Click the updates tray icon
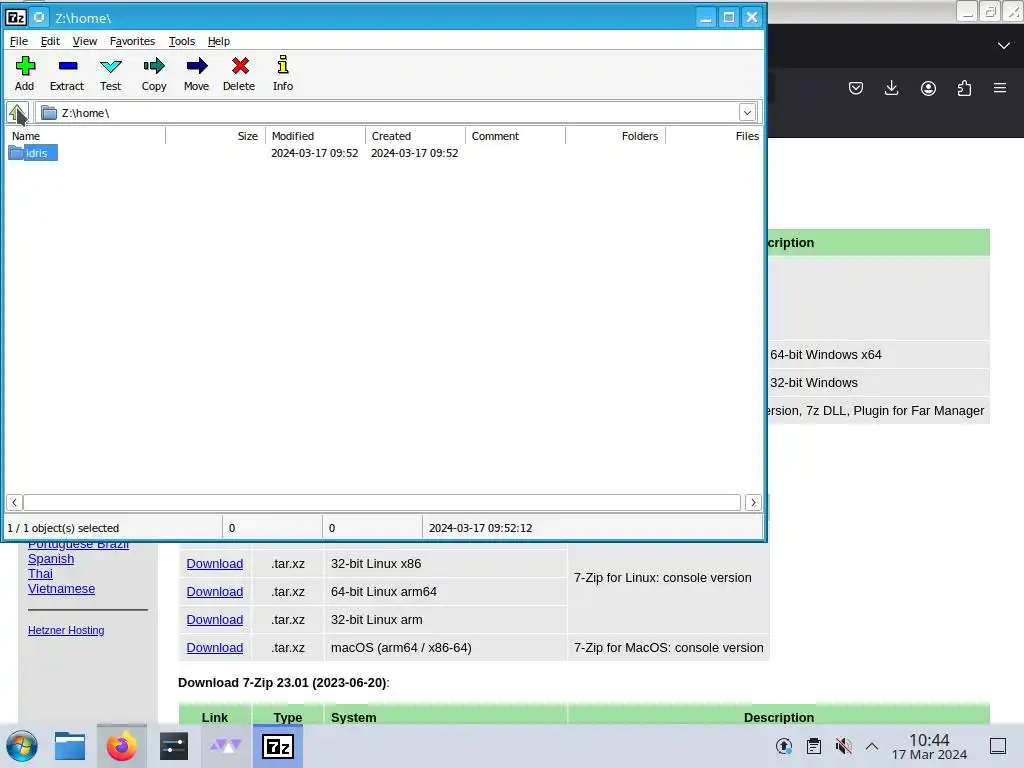This screenshot has width=1024, height=768. tap(784, 746)
